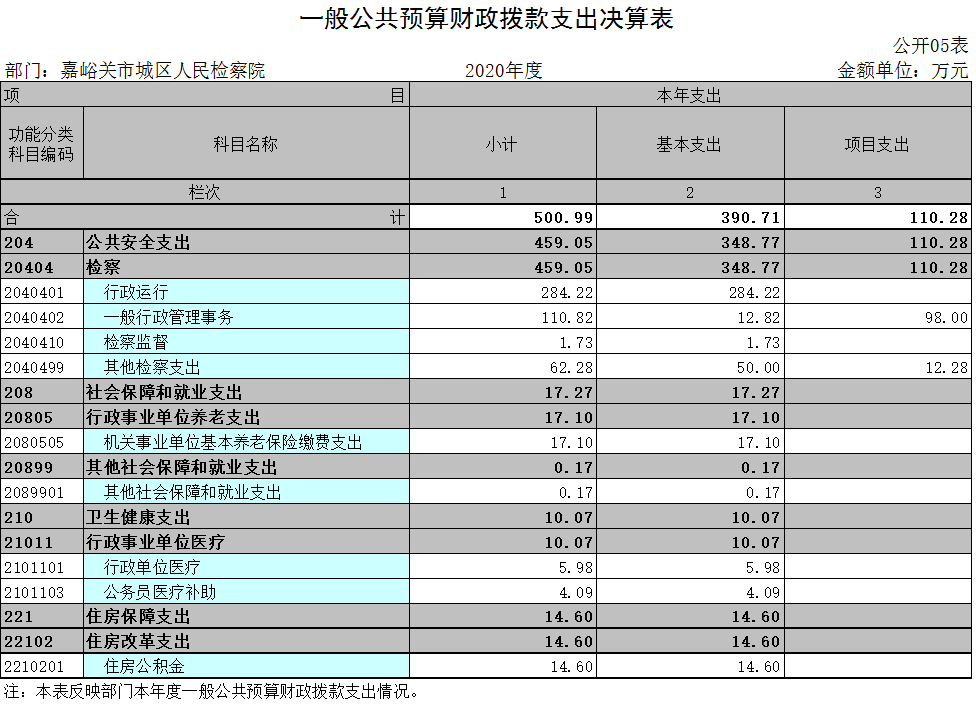The image size is (976, 706).
Task: Click the table title 一般公共预算财政拨款支出决算表
Action: coord(487,19)
